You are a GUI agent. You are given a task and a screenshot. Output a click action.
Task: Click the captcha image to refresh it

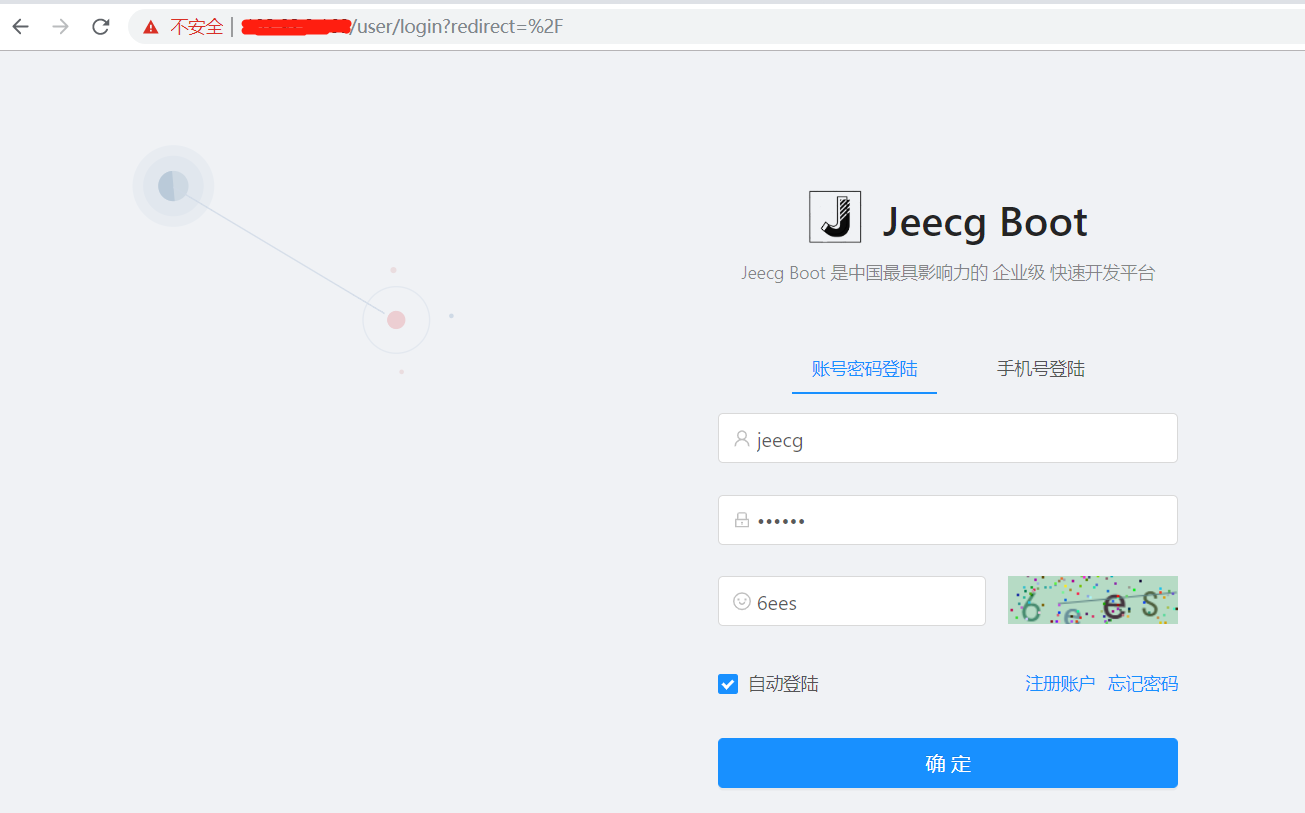1092,600
